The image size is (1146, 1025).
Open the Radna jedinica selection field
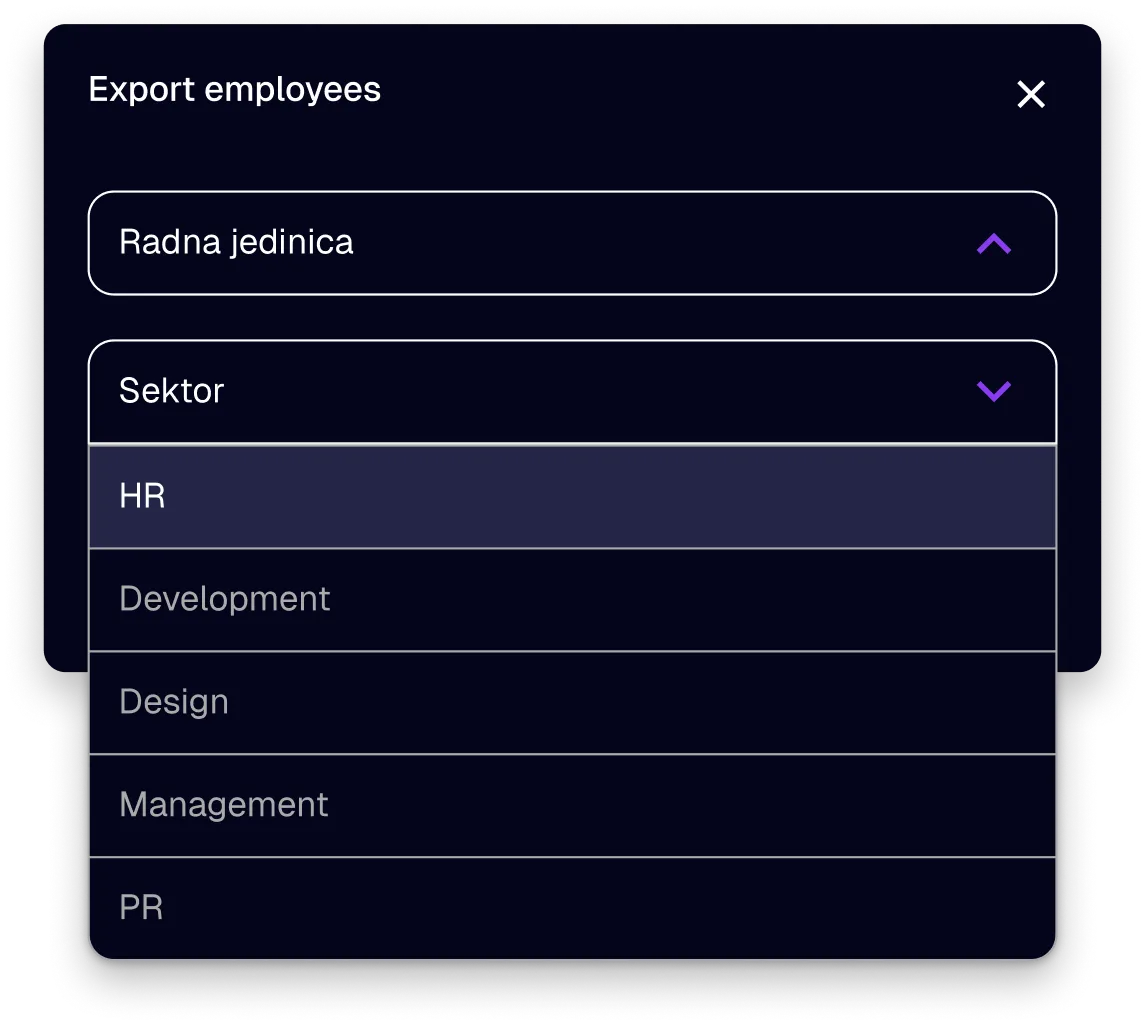(x=572, y=242)
